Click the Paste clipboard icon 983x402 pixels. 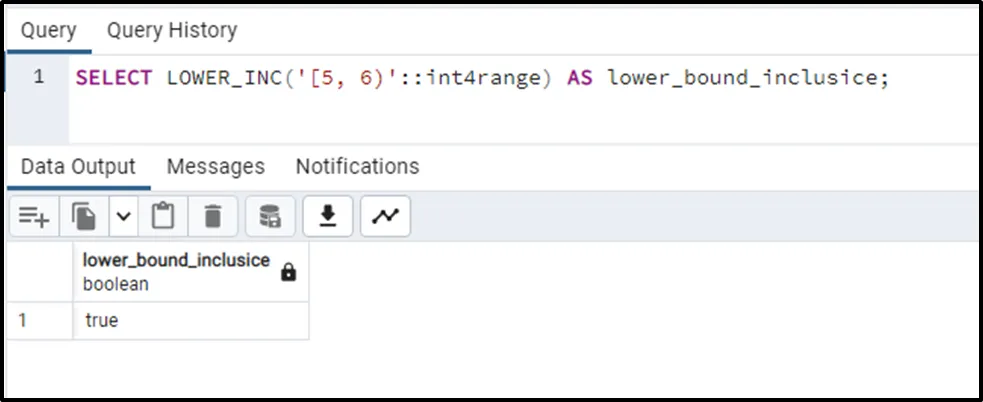click(163, 216)
